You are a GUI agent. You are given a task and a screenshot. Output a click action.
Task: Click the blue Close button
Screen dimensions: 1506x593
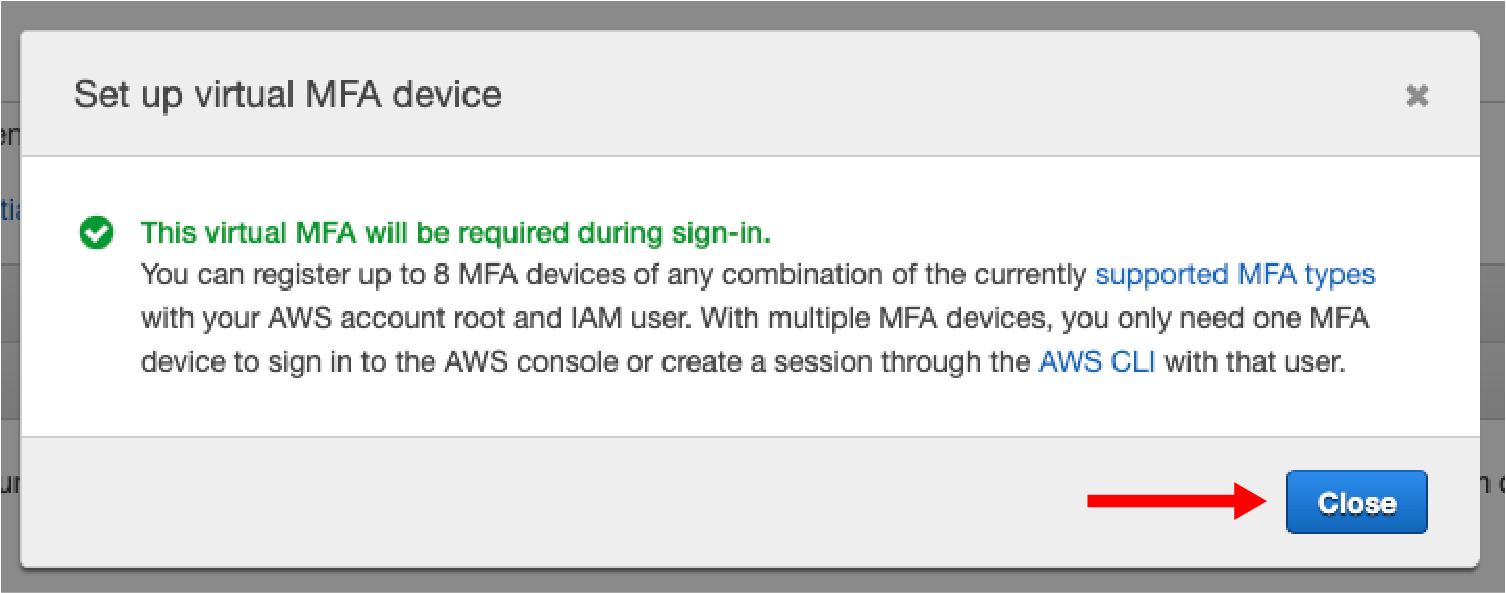1356,502
